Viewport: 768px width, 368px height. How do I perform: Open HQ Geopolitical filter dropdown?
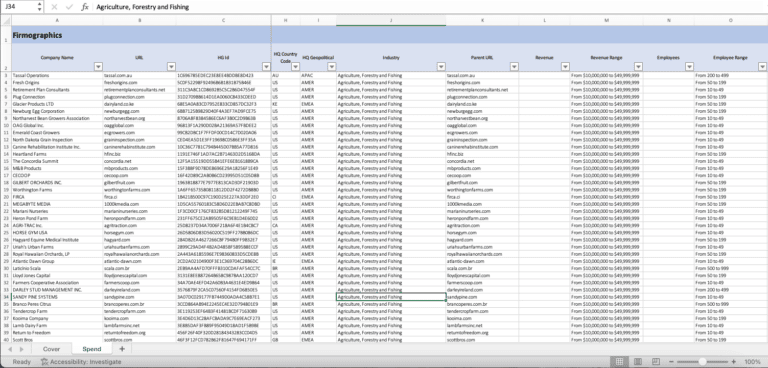[331, 67]
